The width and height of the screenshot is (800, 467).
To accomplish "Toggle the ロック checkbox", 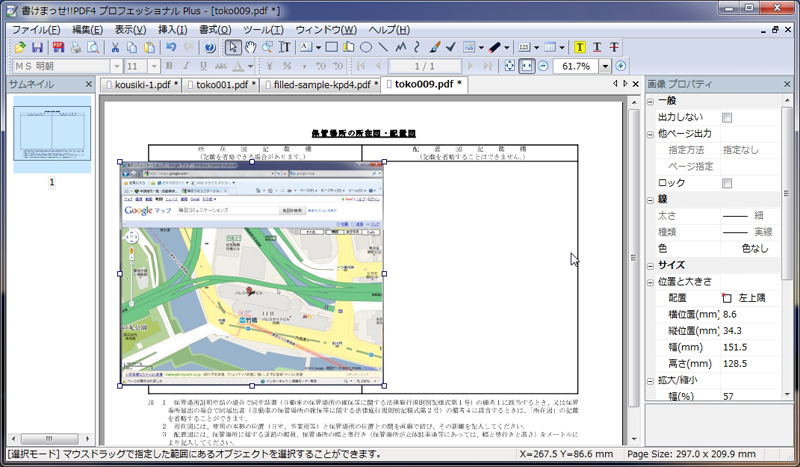I will (727, 183).
